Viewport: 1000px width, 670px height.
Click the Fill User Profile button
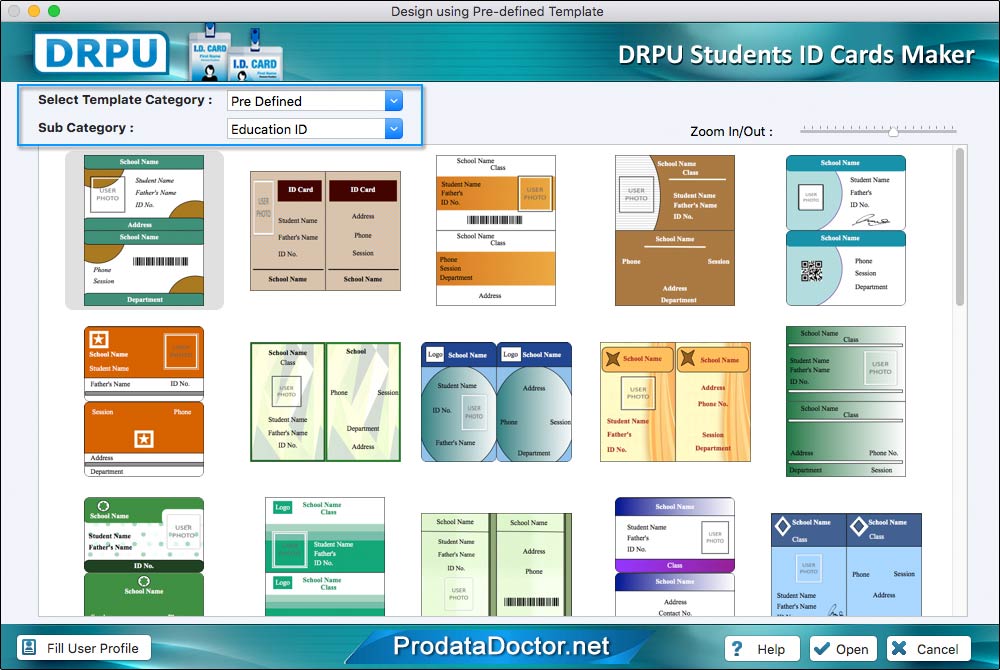pos(84,648)
